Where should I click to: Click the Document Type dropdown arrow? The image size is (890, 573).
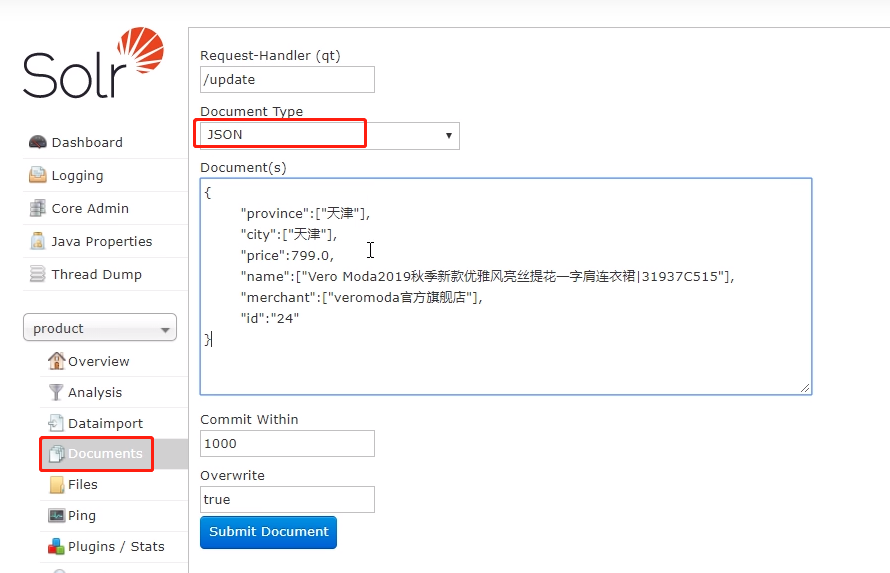click(448, 136)
